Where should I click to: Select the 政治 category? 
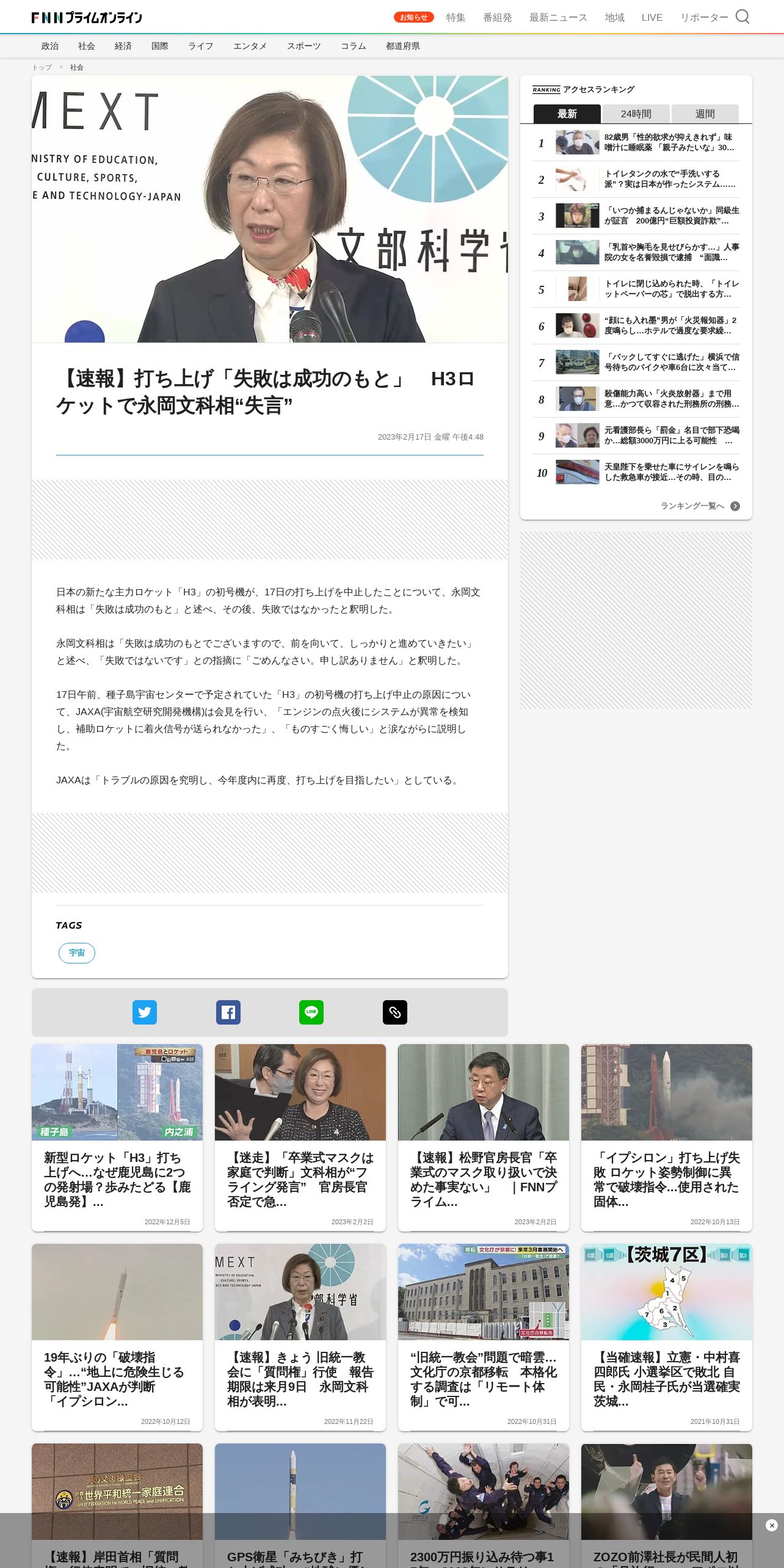point(50,46)
